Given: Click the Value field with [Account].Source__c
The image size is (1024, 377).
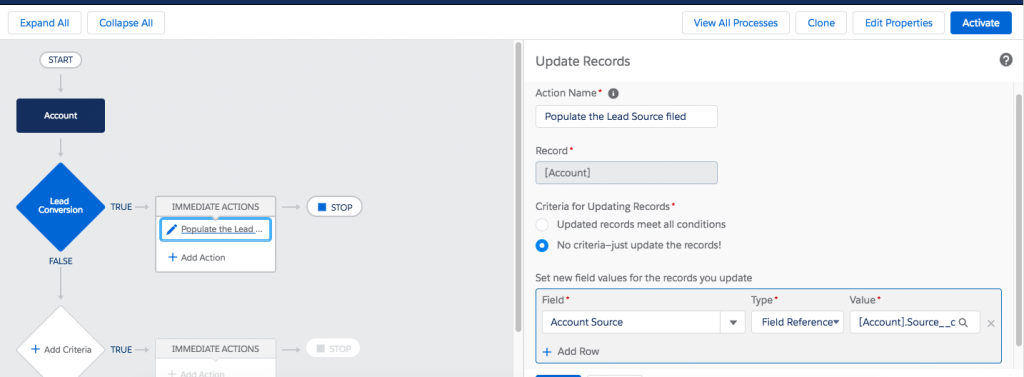Looking at the screenshot, I should pyautogui.click(x=914, y=322).
